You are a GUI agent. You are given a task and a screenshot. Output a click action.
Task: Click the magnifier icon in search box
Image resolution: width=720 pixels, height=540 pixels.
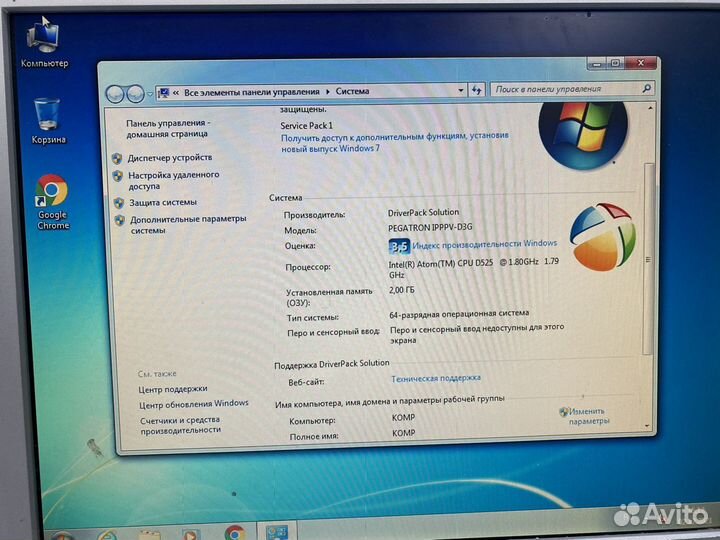pos(645,89)
